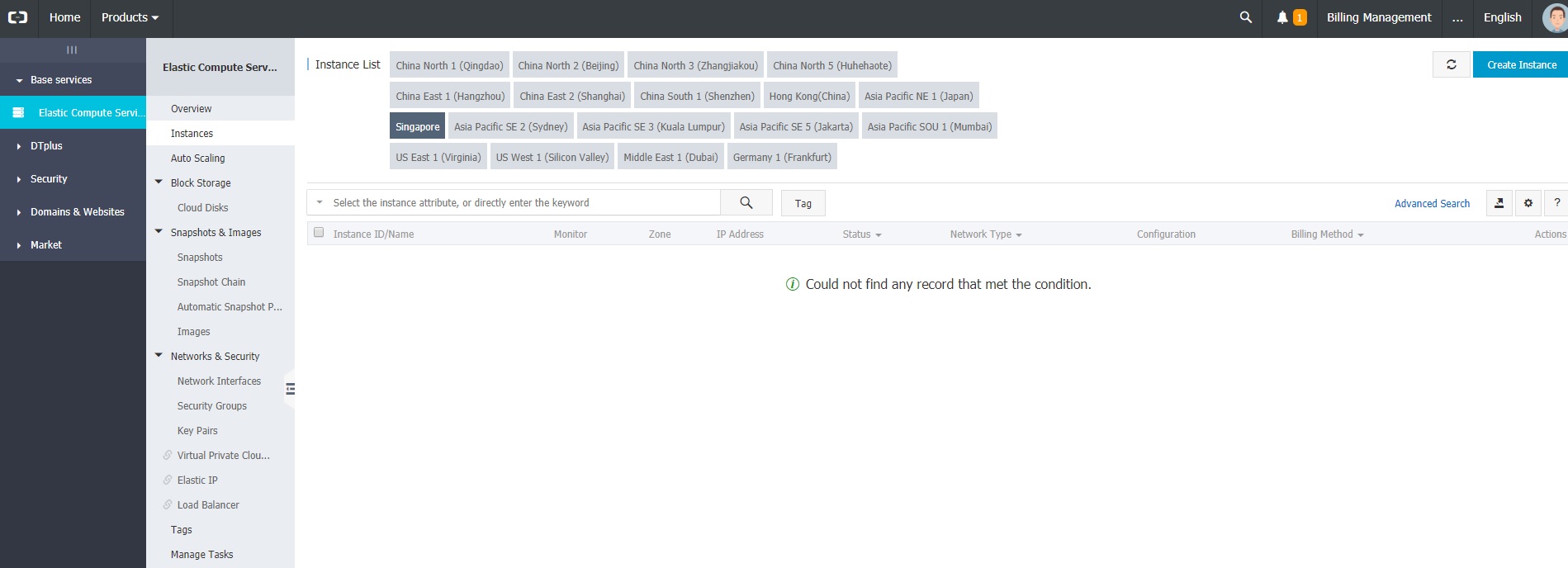Viewport: 1568px width, 568px height.
Task: Open the notification bell icon
Action: point(1282,17)
